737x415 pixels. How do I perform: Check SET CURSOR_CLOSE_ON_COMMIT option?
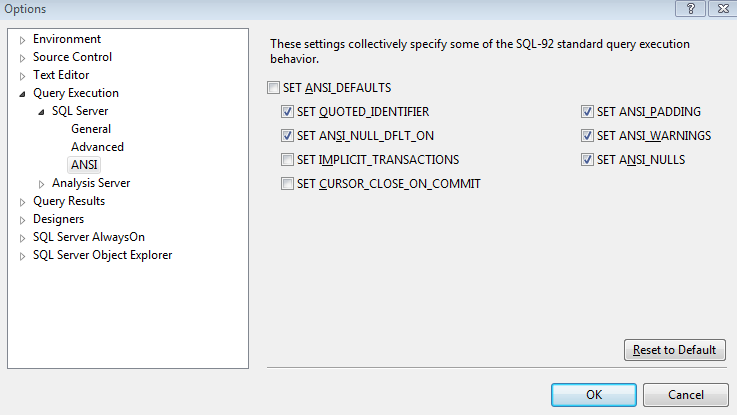tap(288, 184)
